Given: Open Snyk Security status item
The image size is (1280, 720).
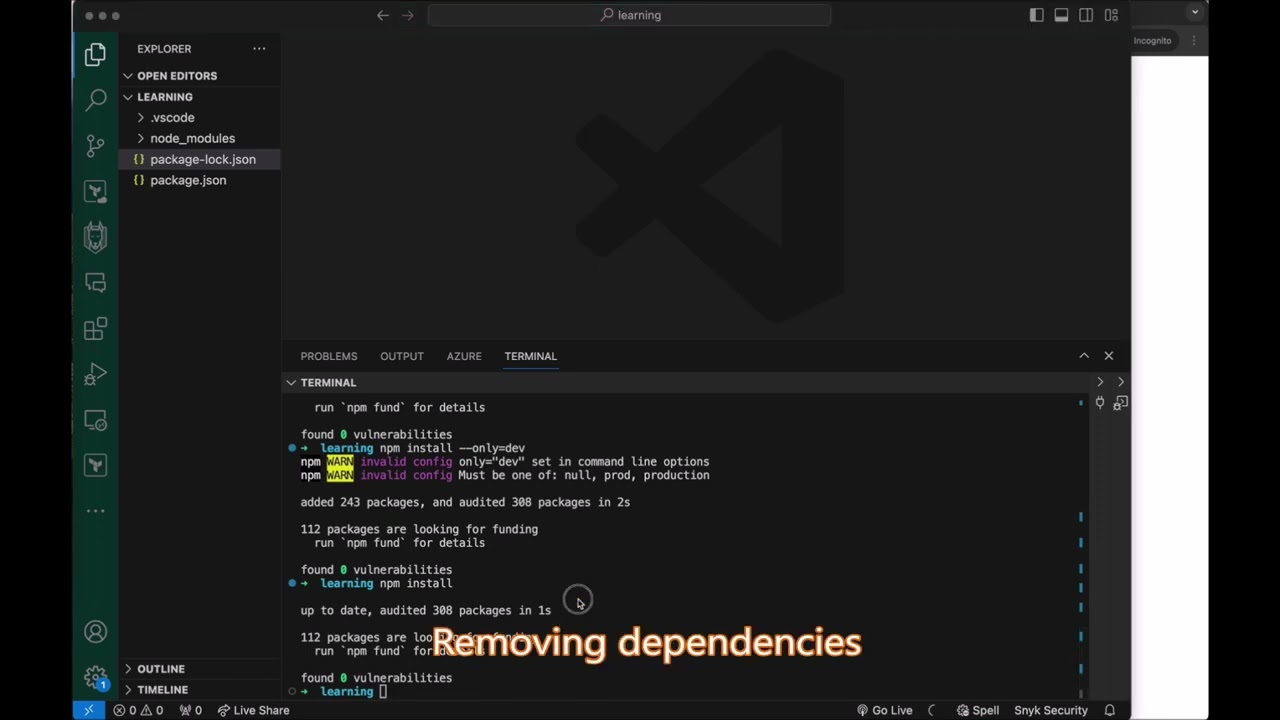Looking at the screenshot, I should pos(1051,710).
